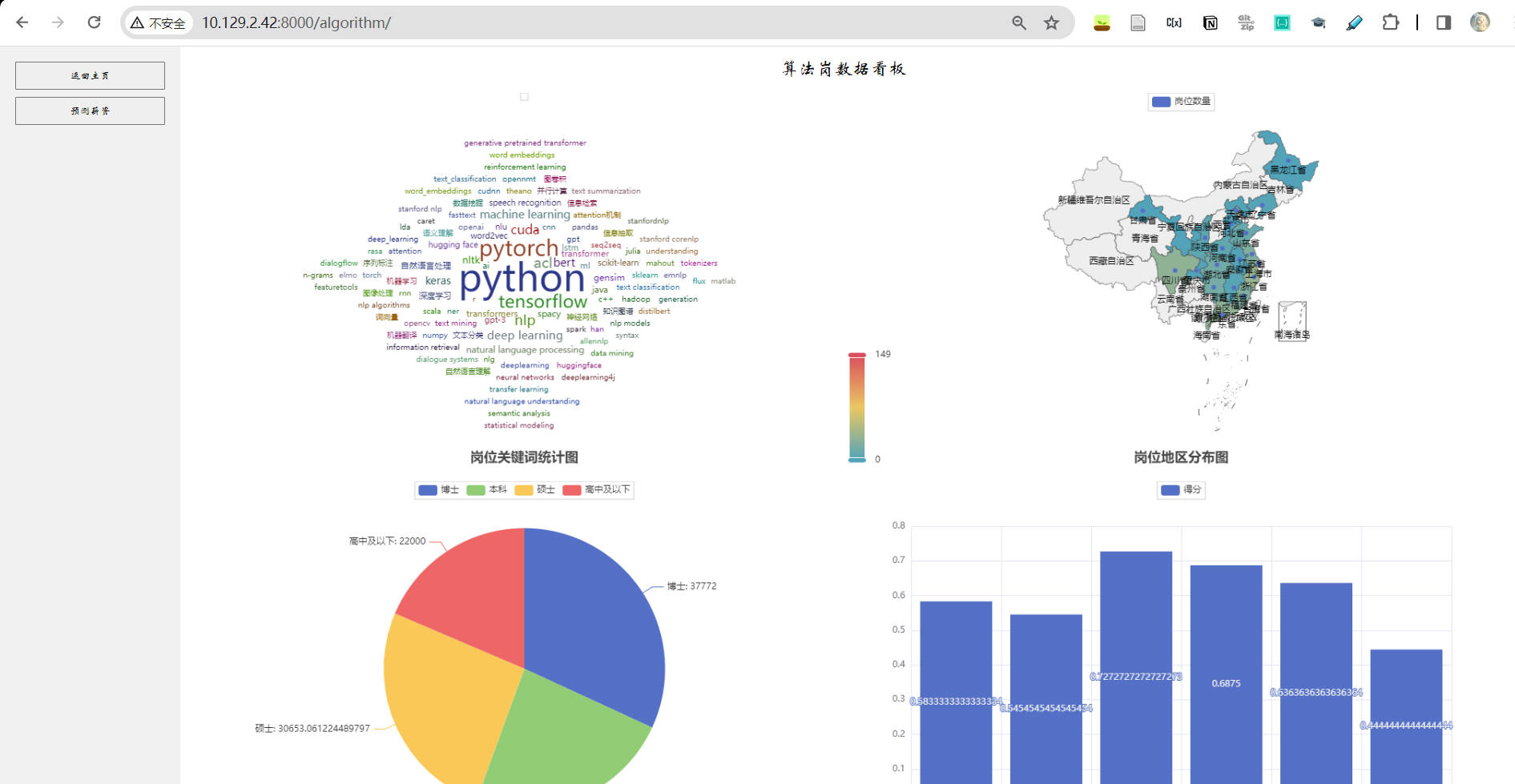
Task: Click the 算法岗数据看板 page title
Action: 844,69
